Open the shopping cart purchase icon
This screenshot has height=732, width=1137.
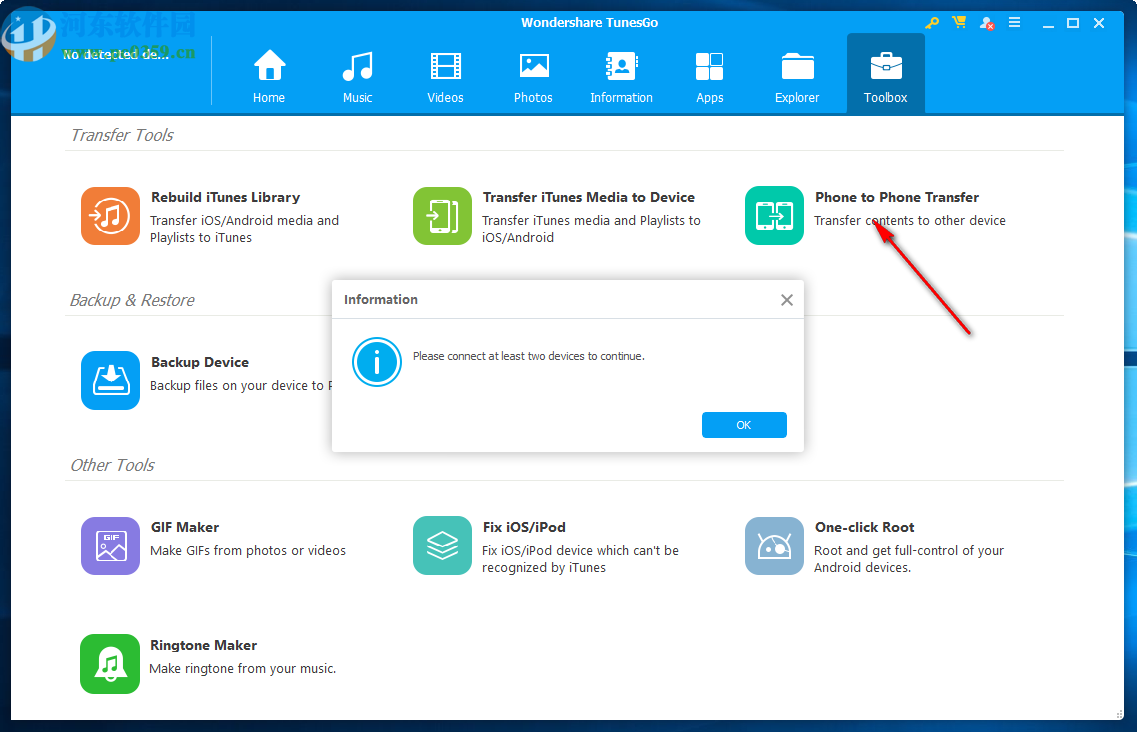(x=959, y=22)
